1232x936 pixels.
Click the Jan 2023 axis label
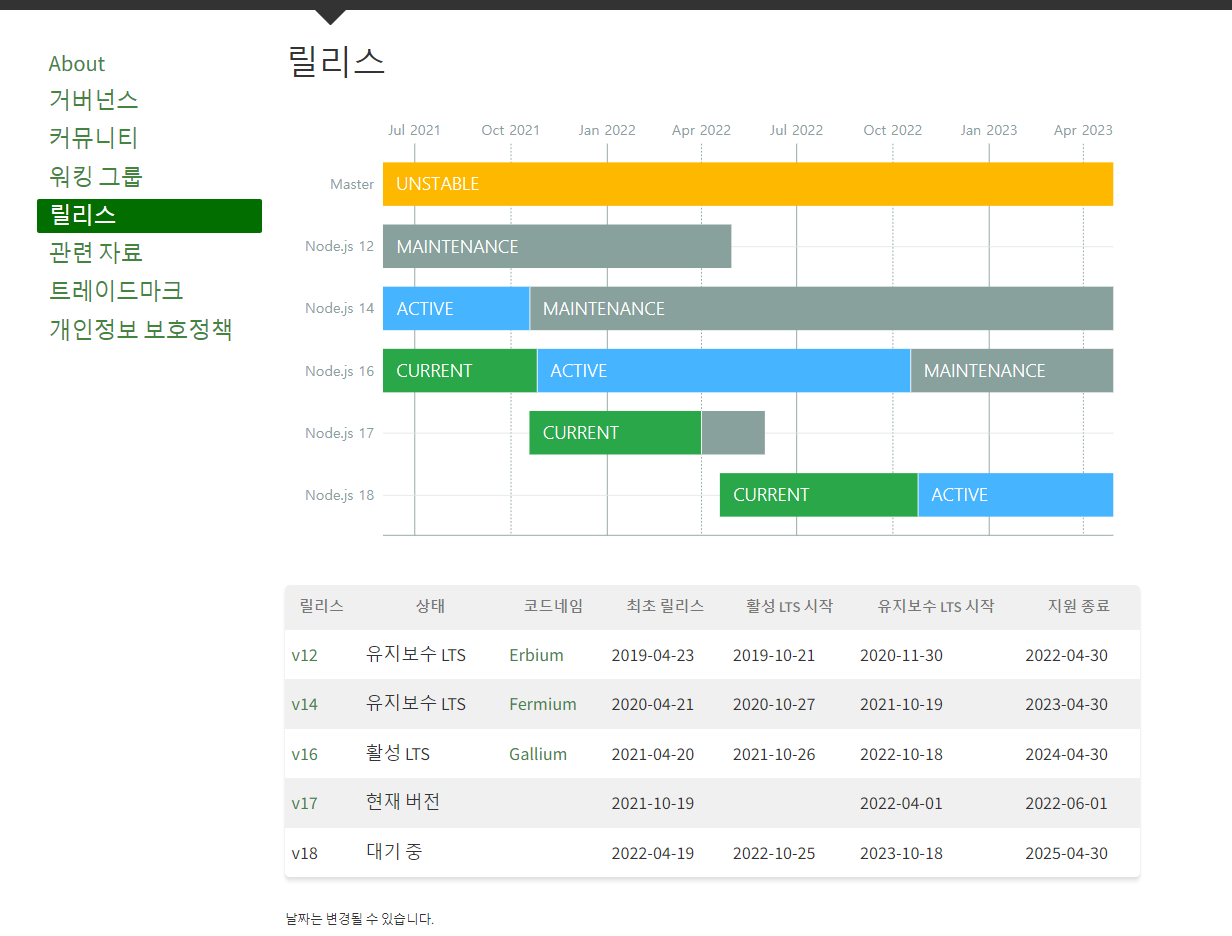(989, 130)
